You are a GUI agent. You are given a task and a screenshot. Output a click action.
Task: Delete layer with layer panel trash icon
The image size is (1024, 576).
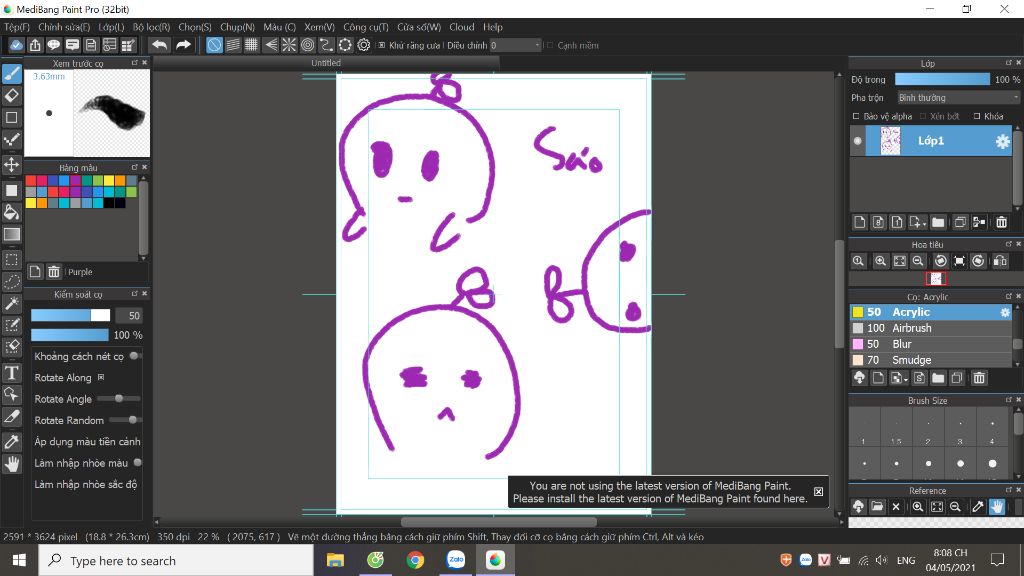(1001, 223)
